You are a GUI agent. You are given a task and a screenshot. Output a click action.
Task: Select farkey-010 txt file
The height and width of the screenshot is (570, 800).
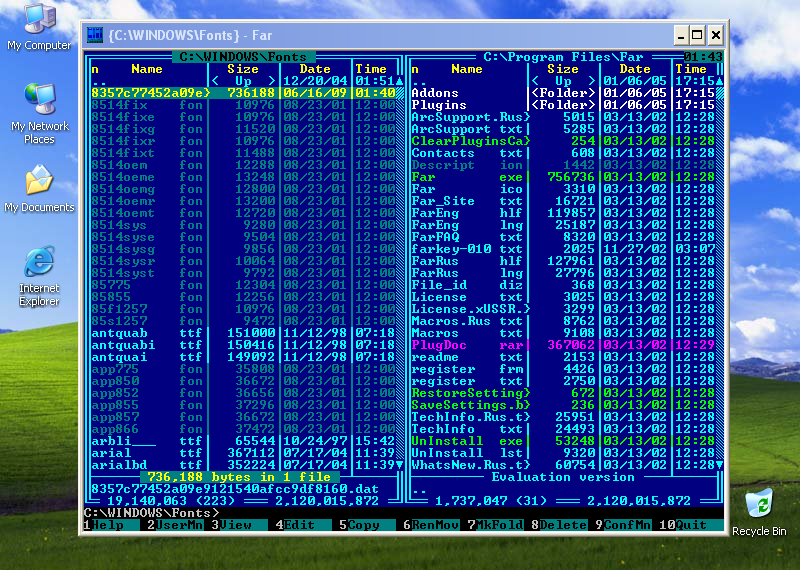click(563, 249)
